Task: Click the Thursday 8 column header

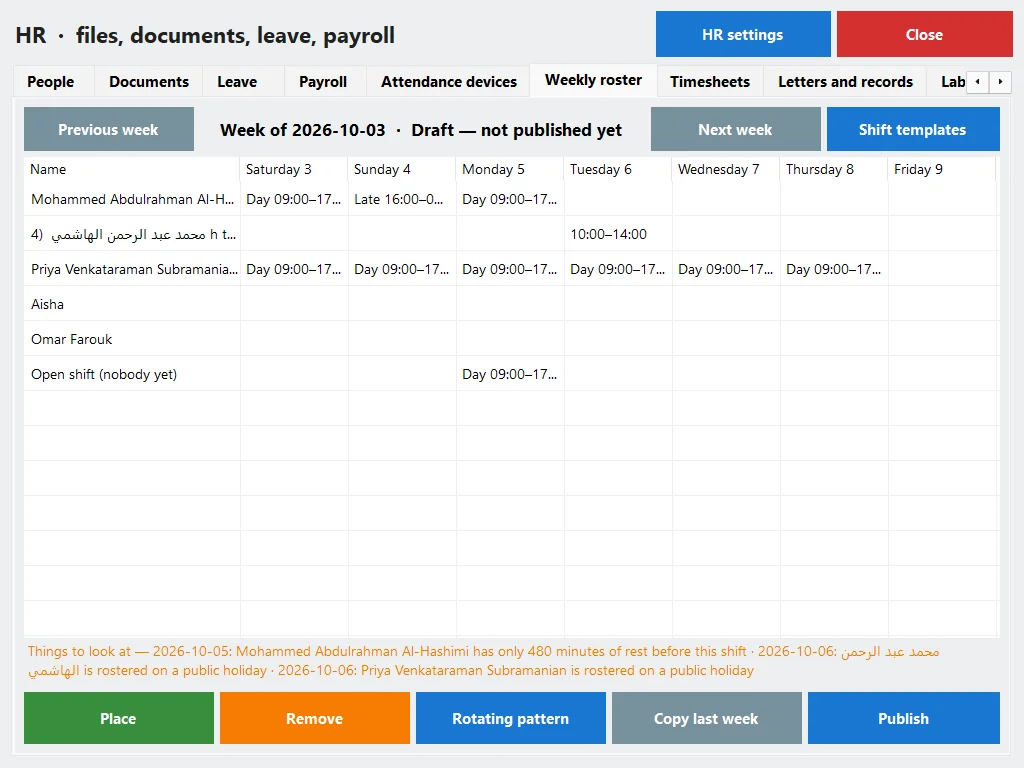Action: [x=834, y=169]
